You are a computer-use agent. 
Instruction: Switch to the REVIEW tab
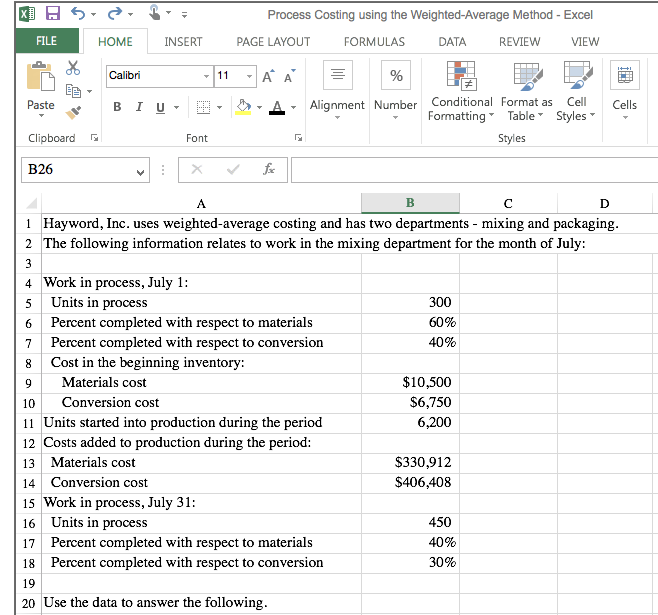[x=520, y=42]
